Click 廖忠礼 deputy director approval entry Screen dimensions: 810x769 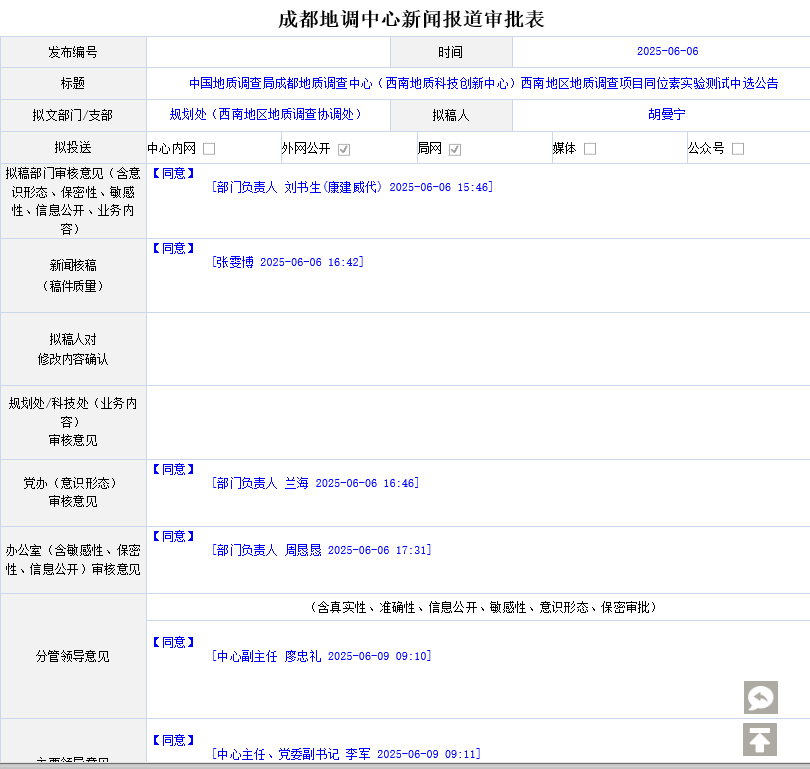click(321, 656)
